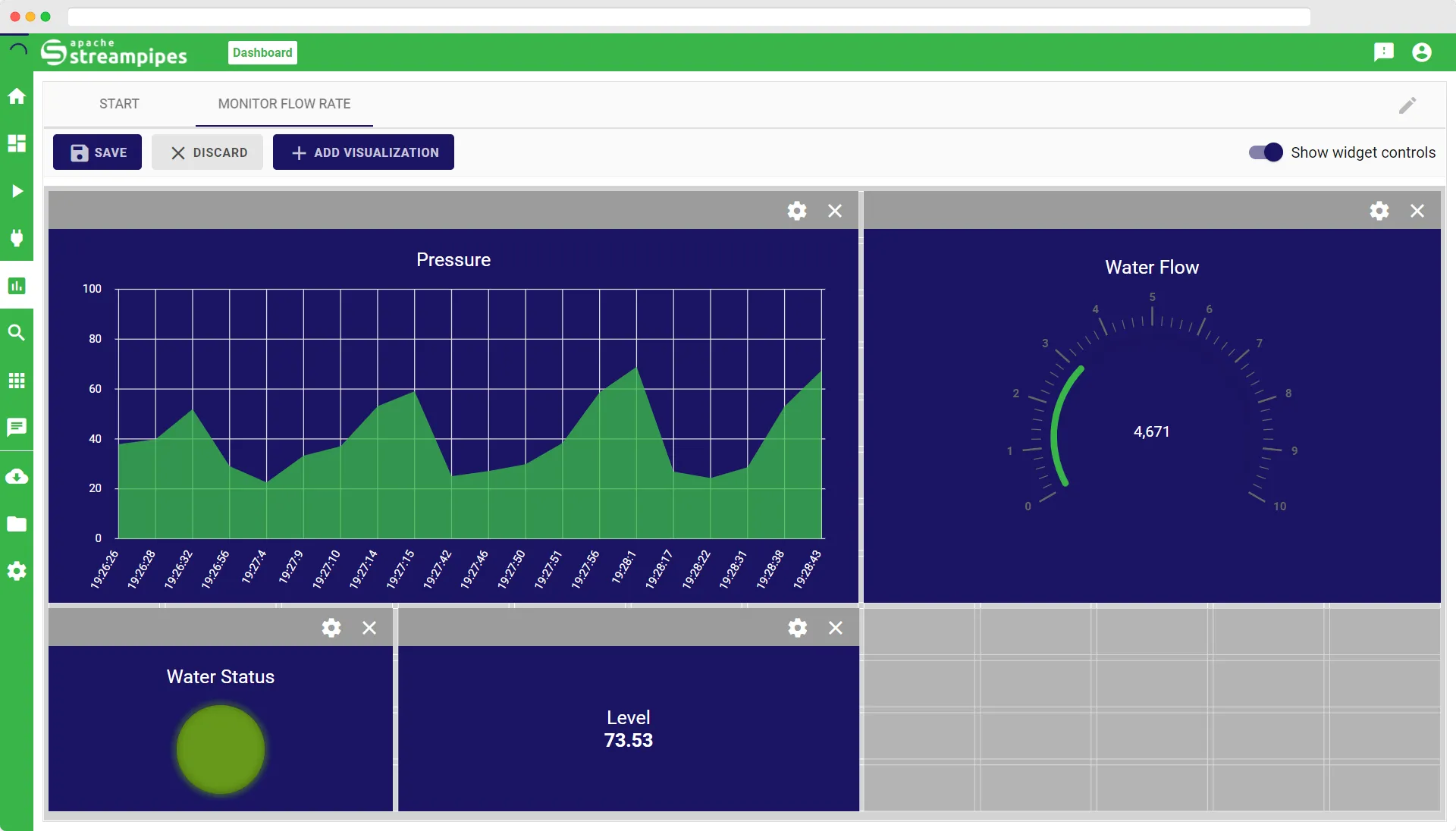Remove the Water Status widget
This screenshot has width=1456, height=831.
[369, 628]
